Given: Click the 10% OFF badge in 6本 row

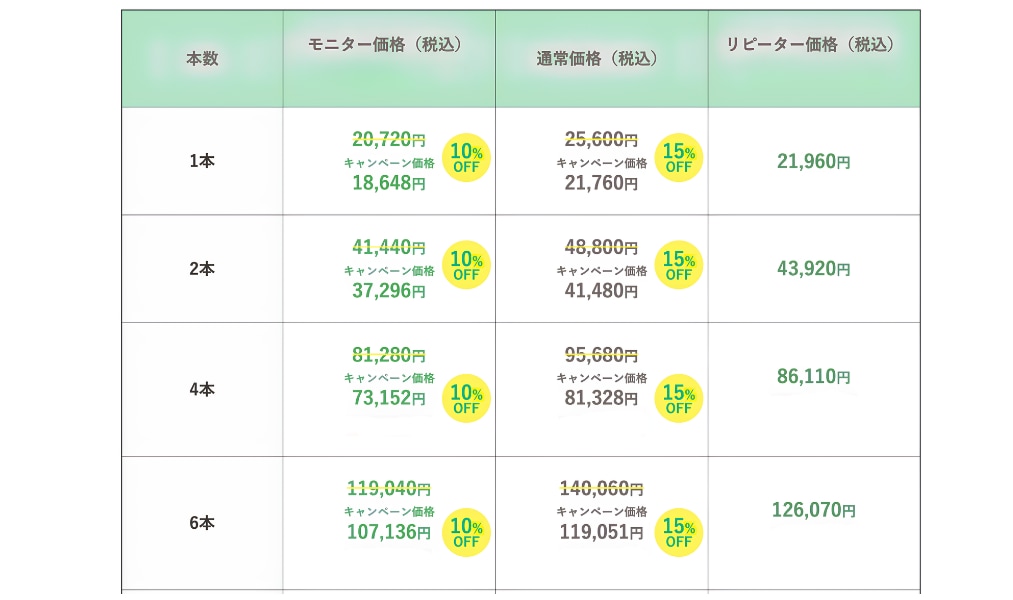Looking at the screenshot, I should [x=466, y=532].
